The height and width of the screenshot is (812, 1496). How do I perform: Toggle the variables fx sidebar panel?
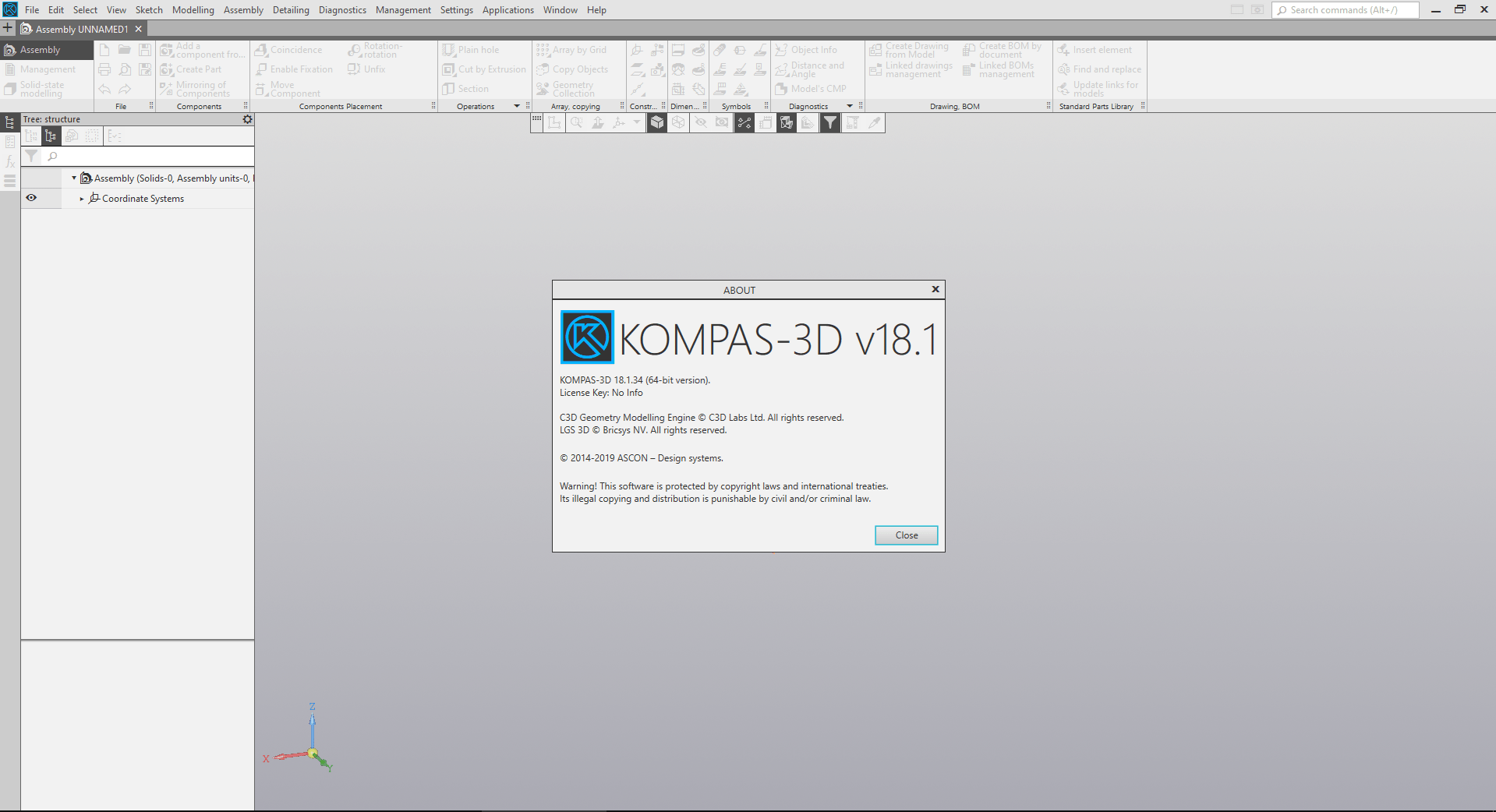point(10,161)
